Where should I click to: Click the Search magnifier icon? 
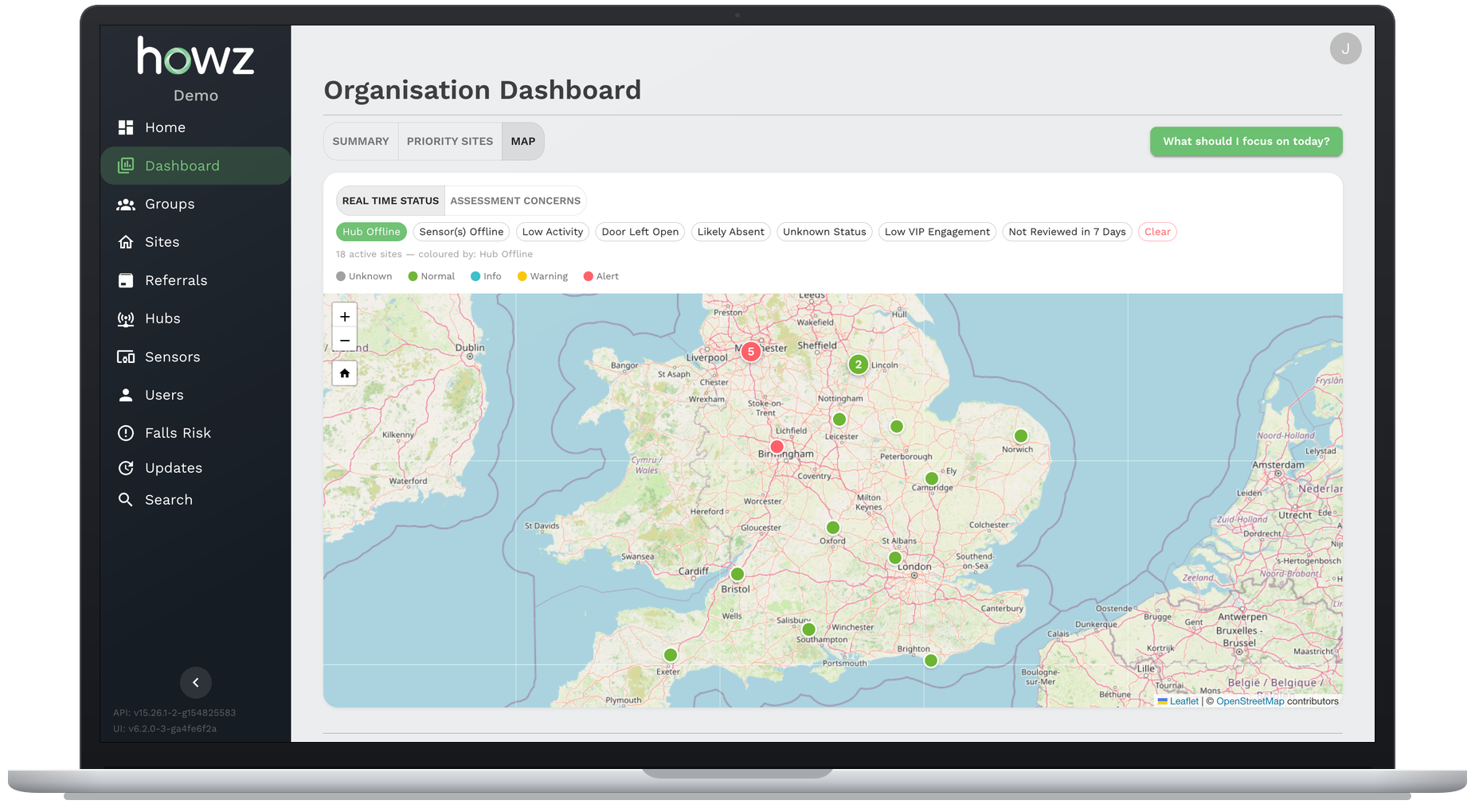tap(126, 500)
